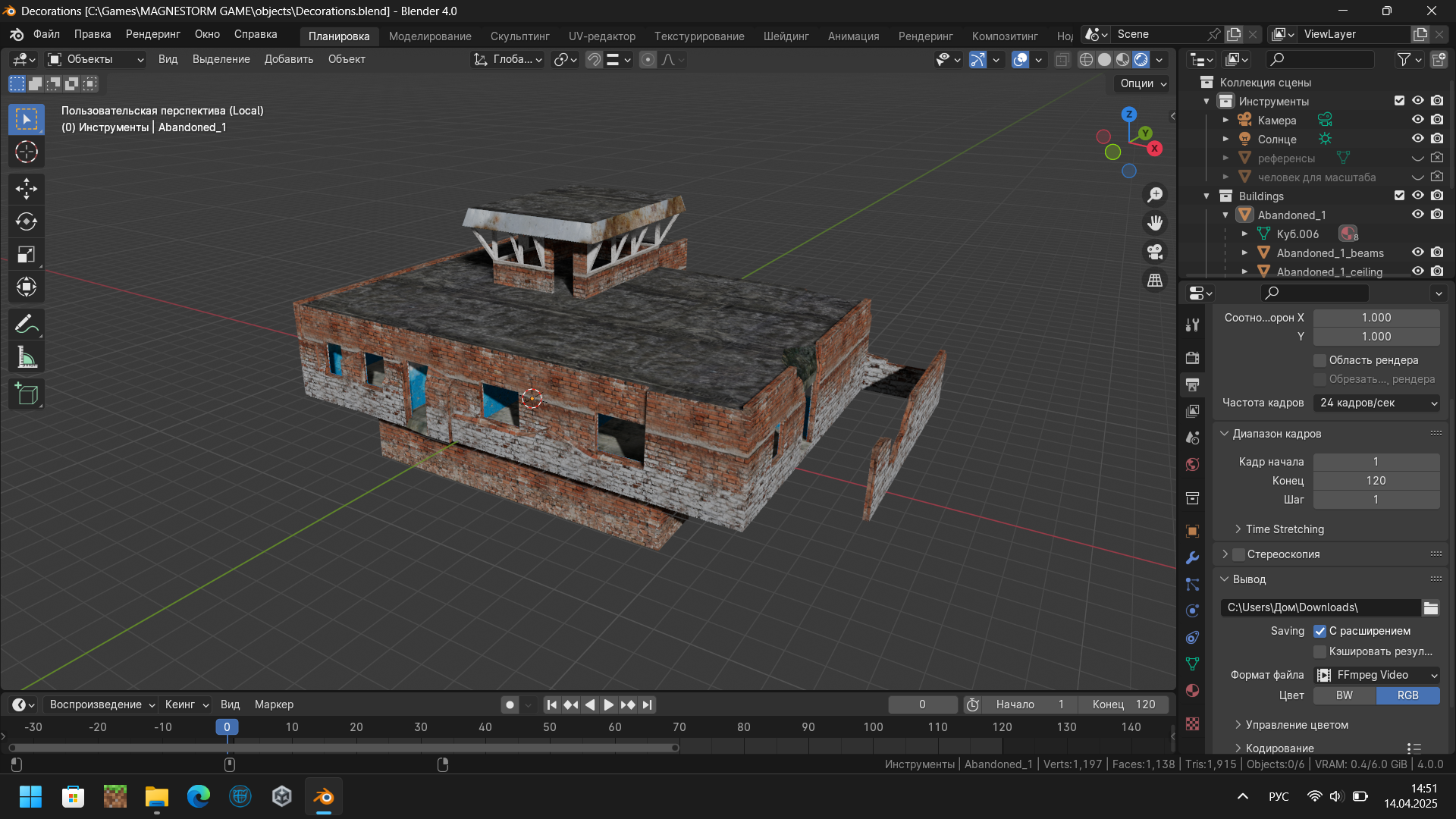1456x819 pixels.
Task: Hide Abandoned_1_beams with eye icon
Action: 1417,253
